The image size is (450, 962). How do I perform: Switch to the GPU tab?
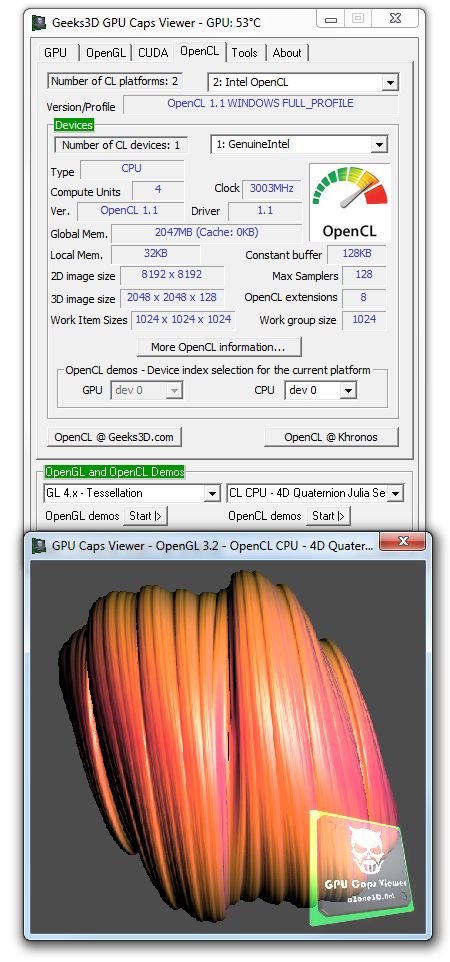click(55, 53)
